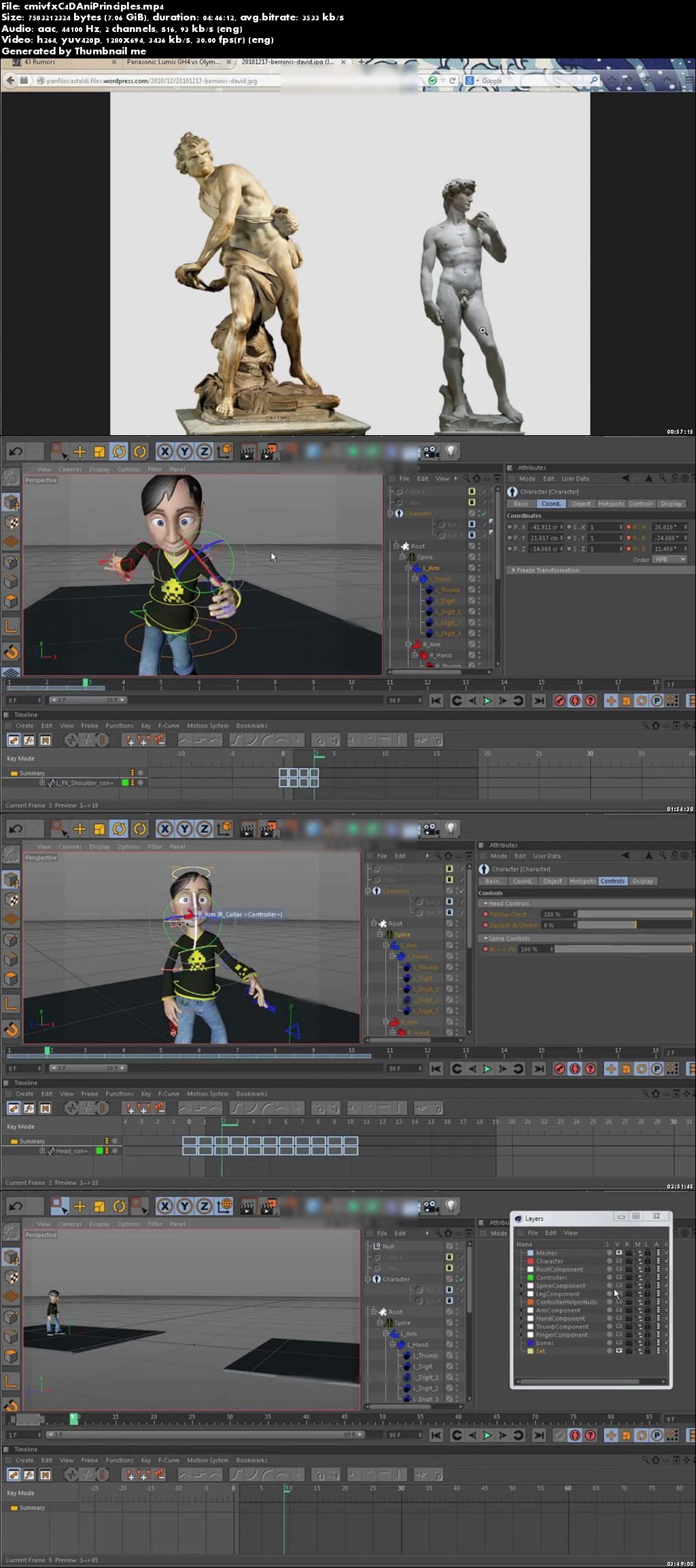Click the key mode icon in the 01:54:30 Timeline toolbar
The width and height of the screenshot is (696, 1568).
coord(13,740)
